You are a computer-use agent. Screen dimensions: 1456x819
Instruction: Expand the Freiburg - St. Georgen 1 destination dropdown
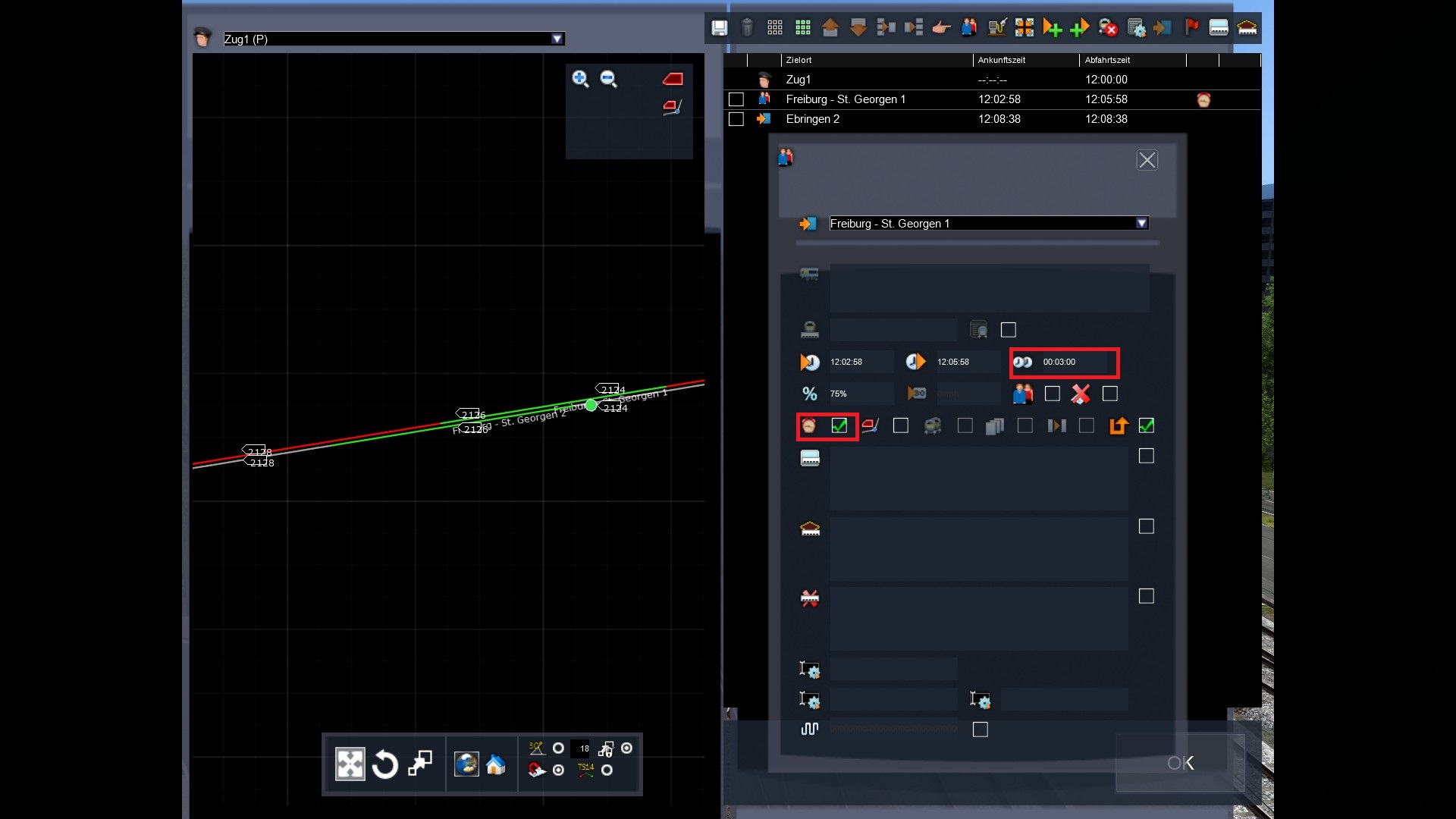click(1141, 223)
